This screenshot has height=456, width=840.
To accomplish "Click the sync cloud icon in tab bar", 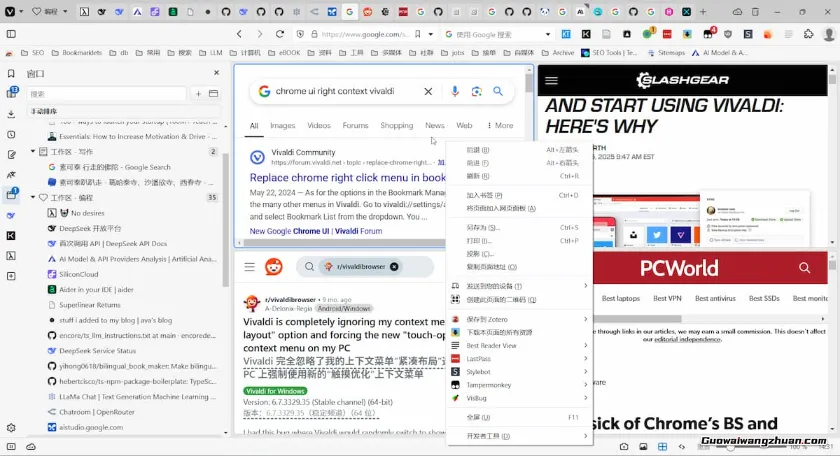I will pos(738,11).
